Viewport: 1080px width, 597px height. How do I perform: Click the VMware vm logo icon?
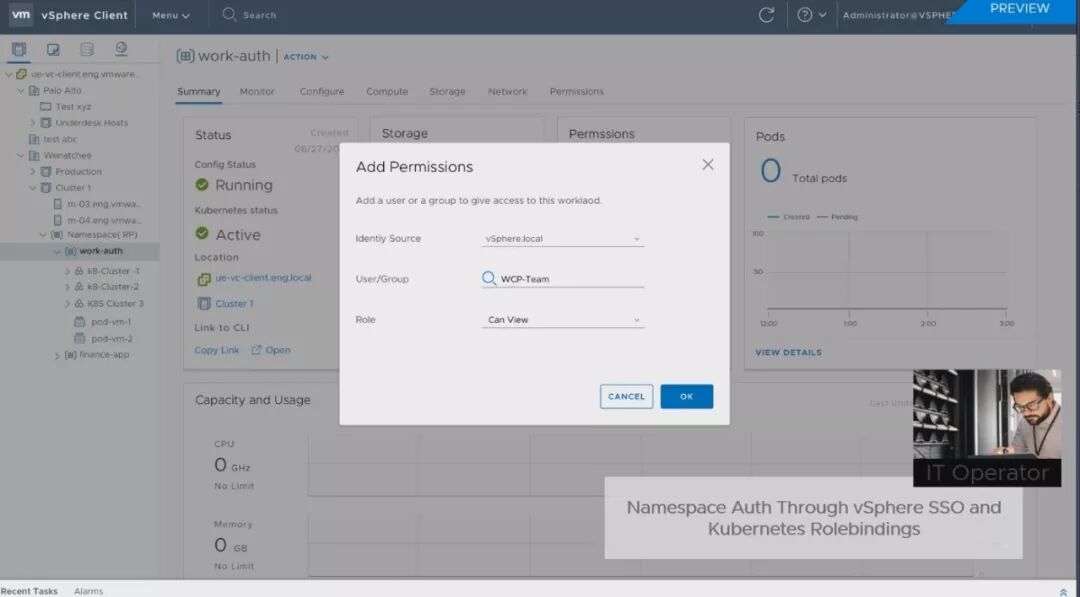21,14
